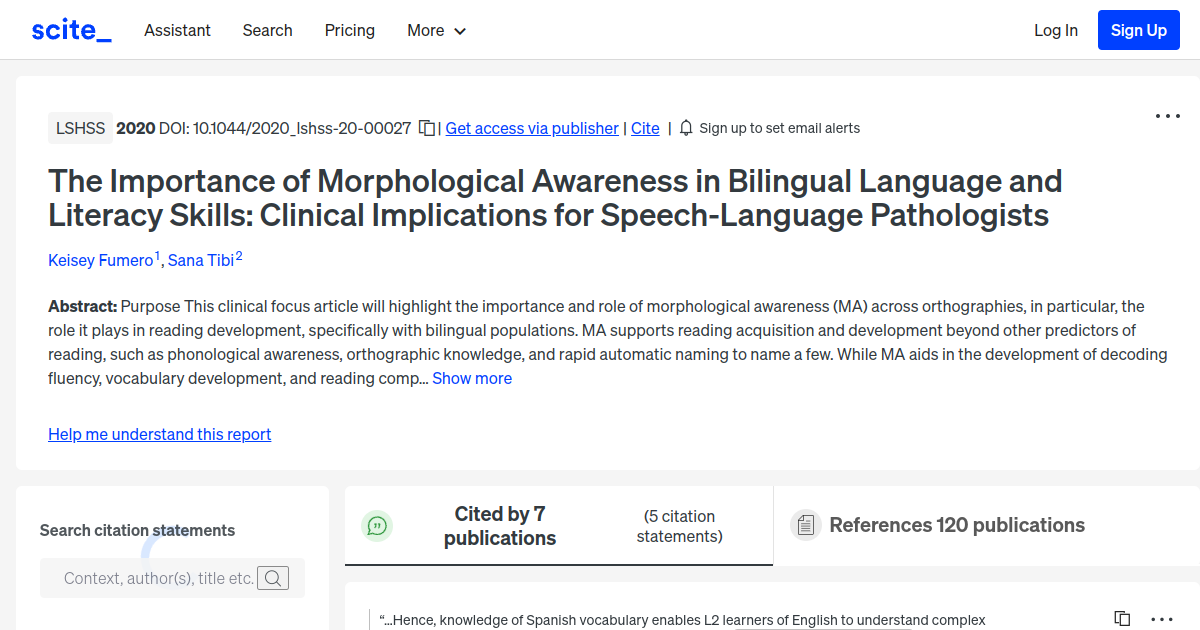This screenshot has height=630, width=1200.
Task: Click the bell to set email alerts
Action: click(x=685, y=128)
